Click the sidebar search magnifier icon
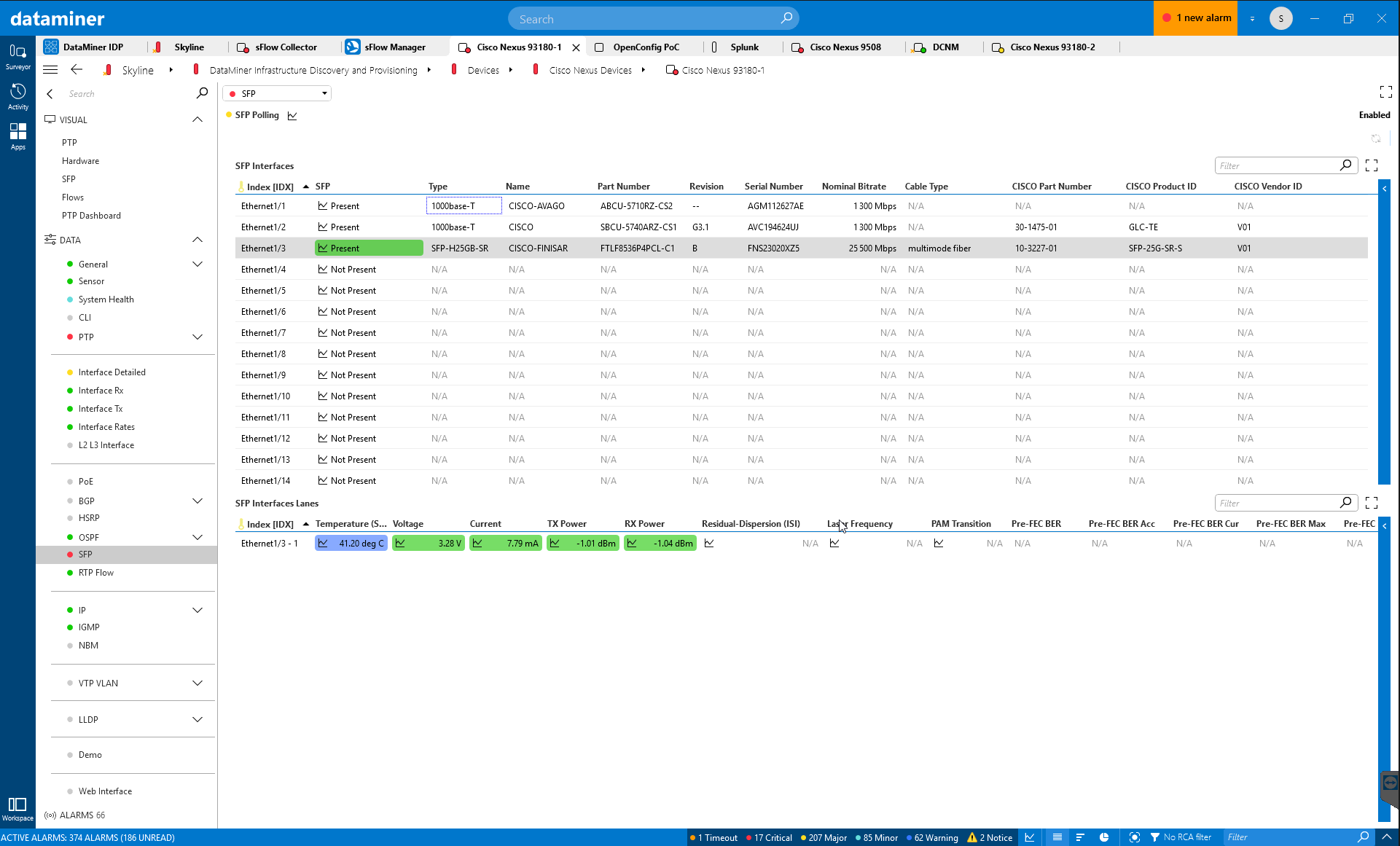1400x846 pixels. point(203,93)
